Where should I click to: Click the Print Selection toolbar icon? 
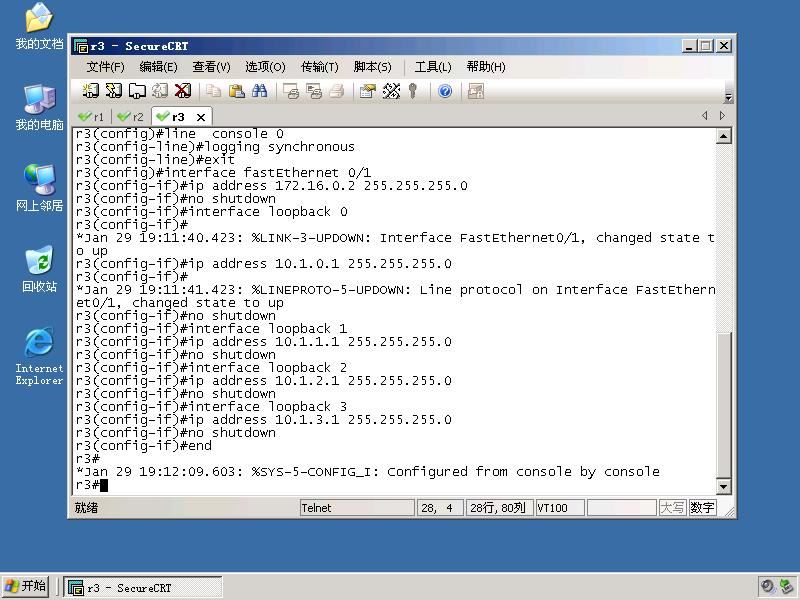(314, 91)
